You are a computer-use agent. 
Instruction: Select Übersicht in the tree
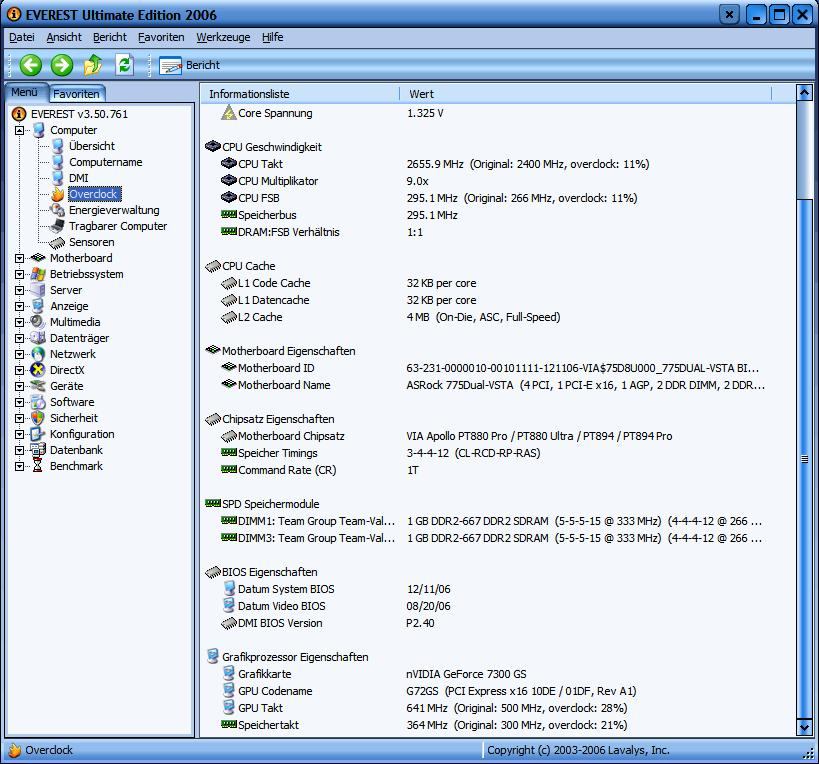click(x=91, y=146)
